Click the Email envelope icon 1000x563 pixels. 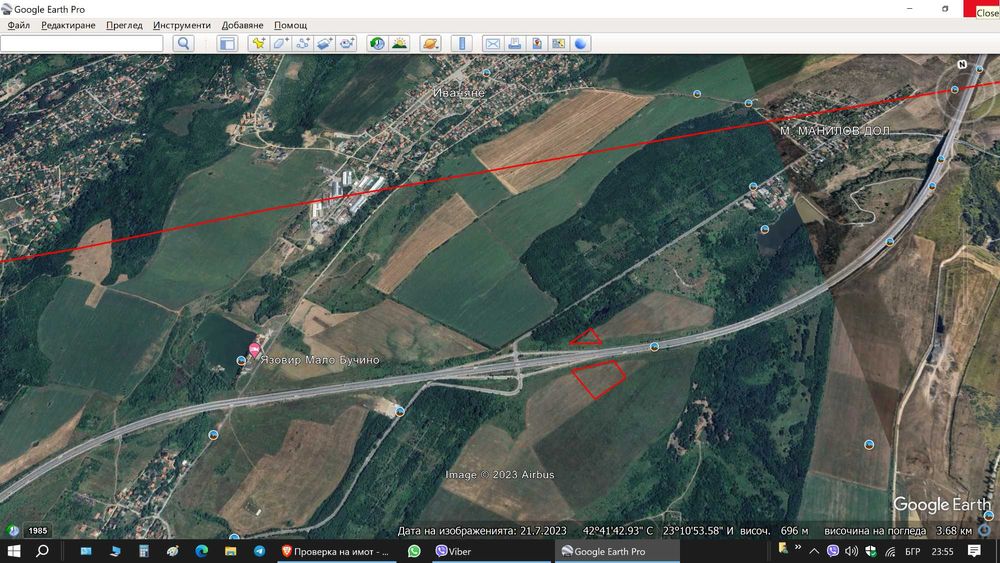click(492, 43)
